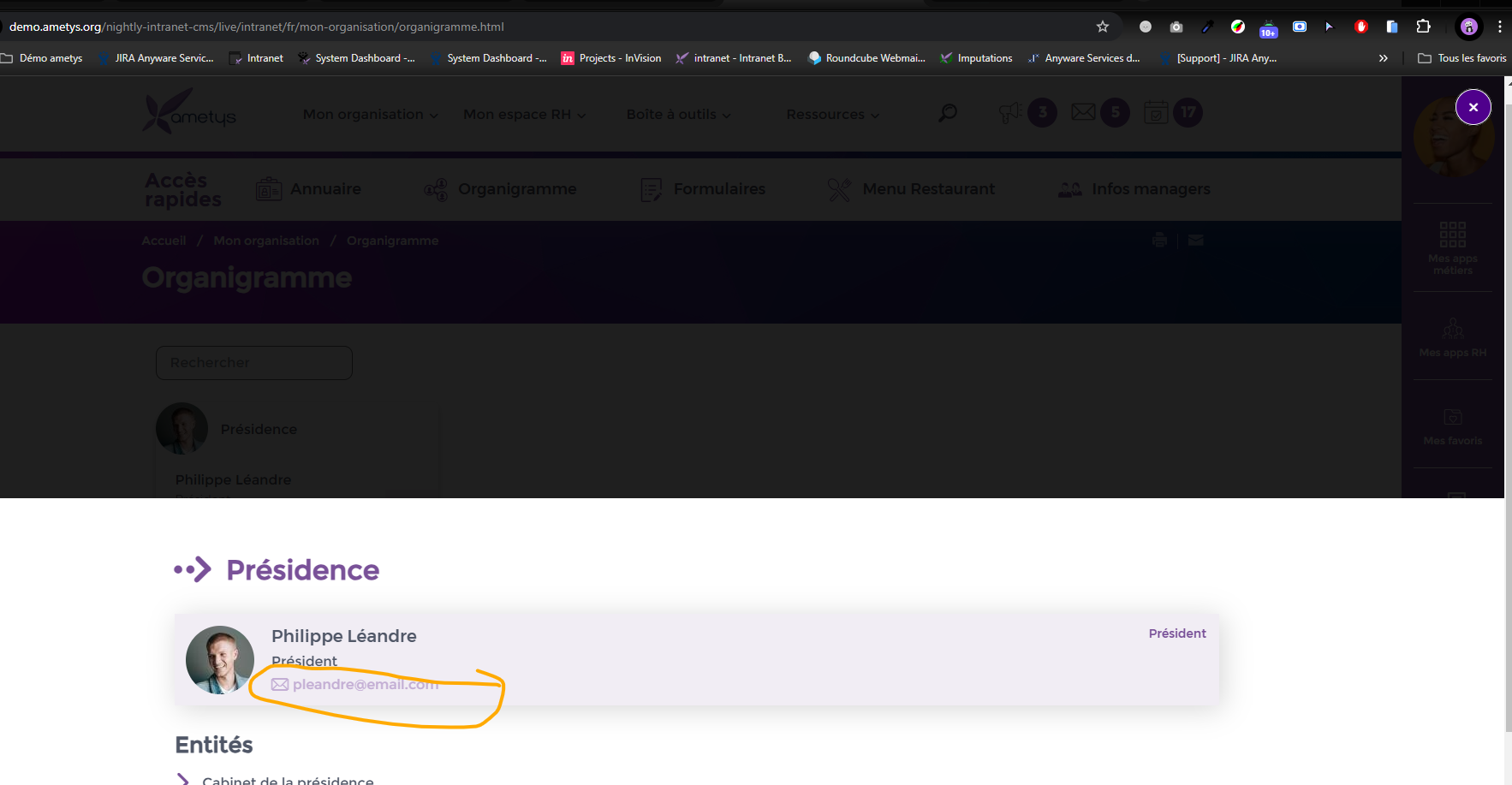Screen dimensions: 1512x785
Task: Open the calendar icon with 17 badge
Action: click(1157, 113)
